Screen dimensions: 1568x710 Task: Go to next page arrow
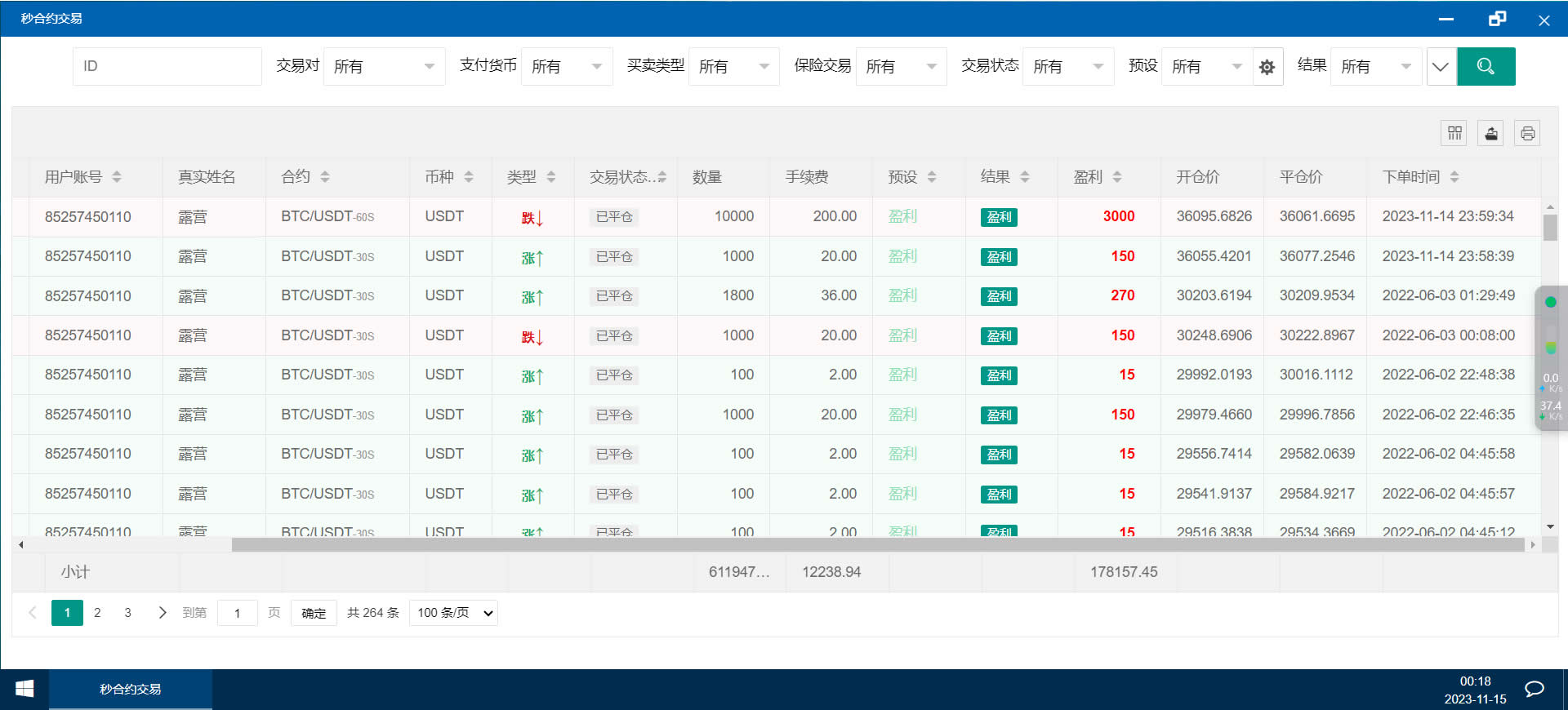point(162,613)
